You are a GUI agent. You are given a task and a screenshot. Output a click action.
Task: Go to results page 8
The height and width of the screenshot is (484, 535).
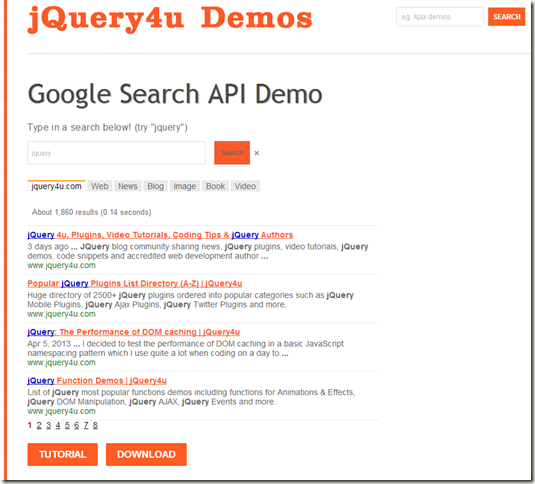click(95, 425)
